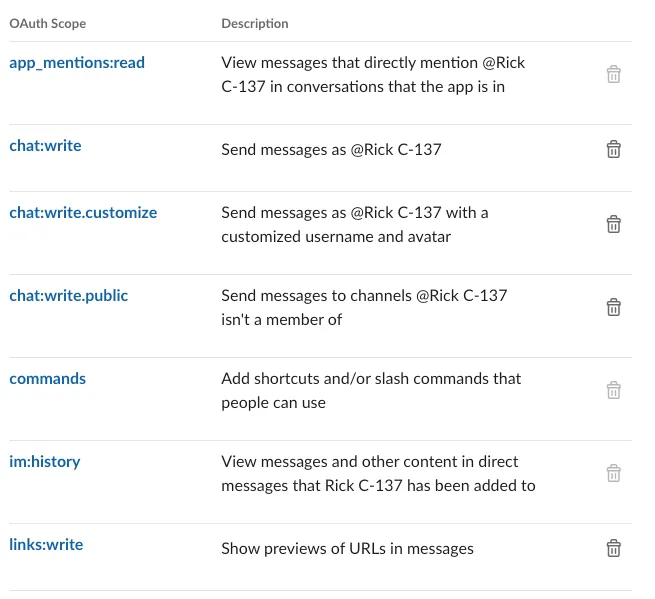The width and height of the screenshot is (655, 599).
Task: Click the trash icon for commands scope
Action: pos(614,390)
